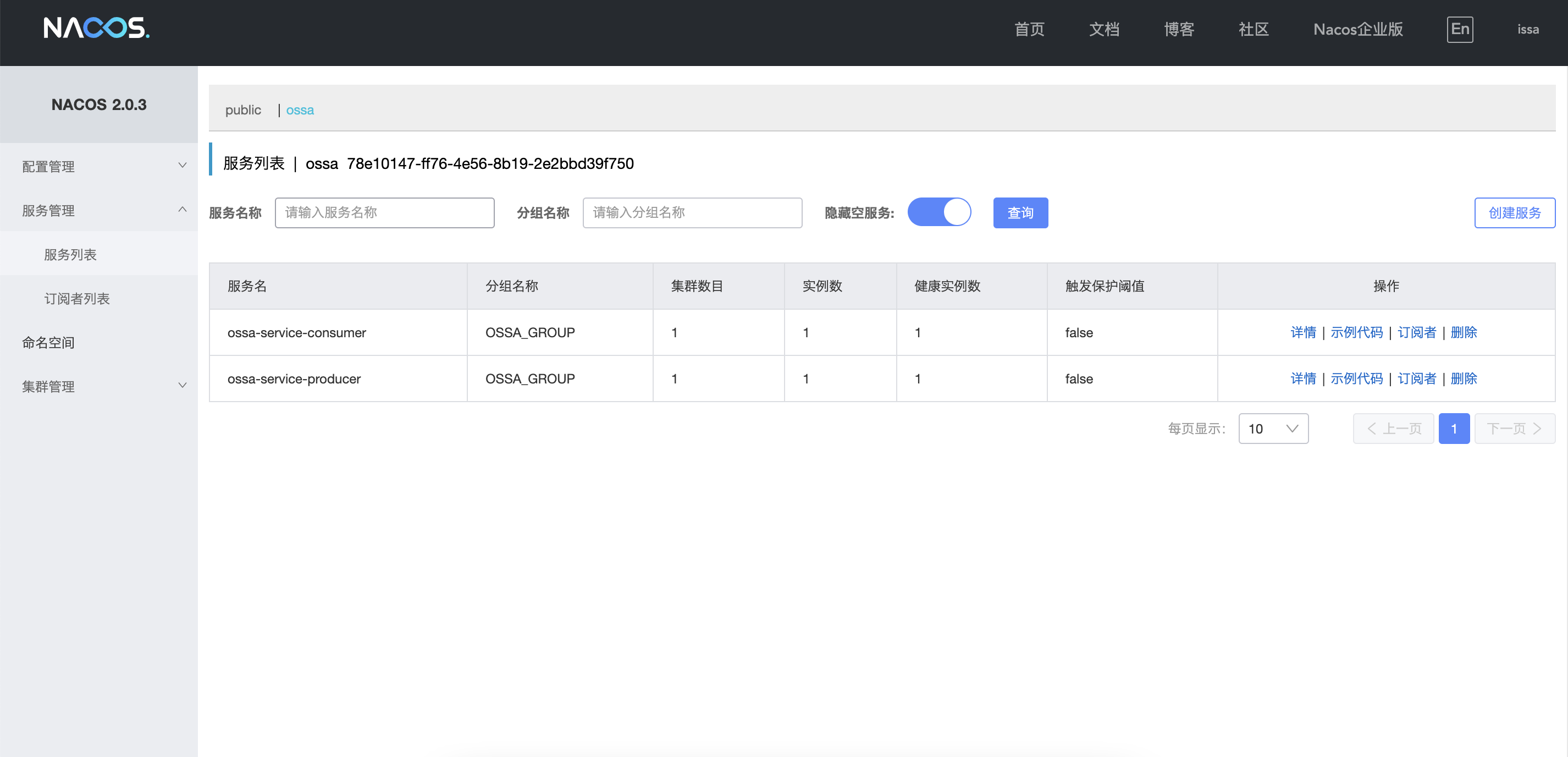1568x757 pixels.
Task: Focus the 服务名称 input field
Action: coord(384,212)
